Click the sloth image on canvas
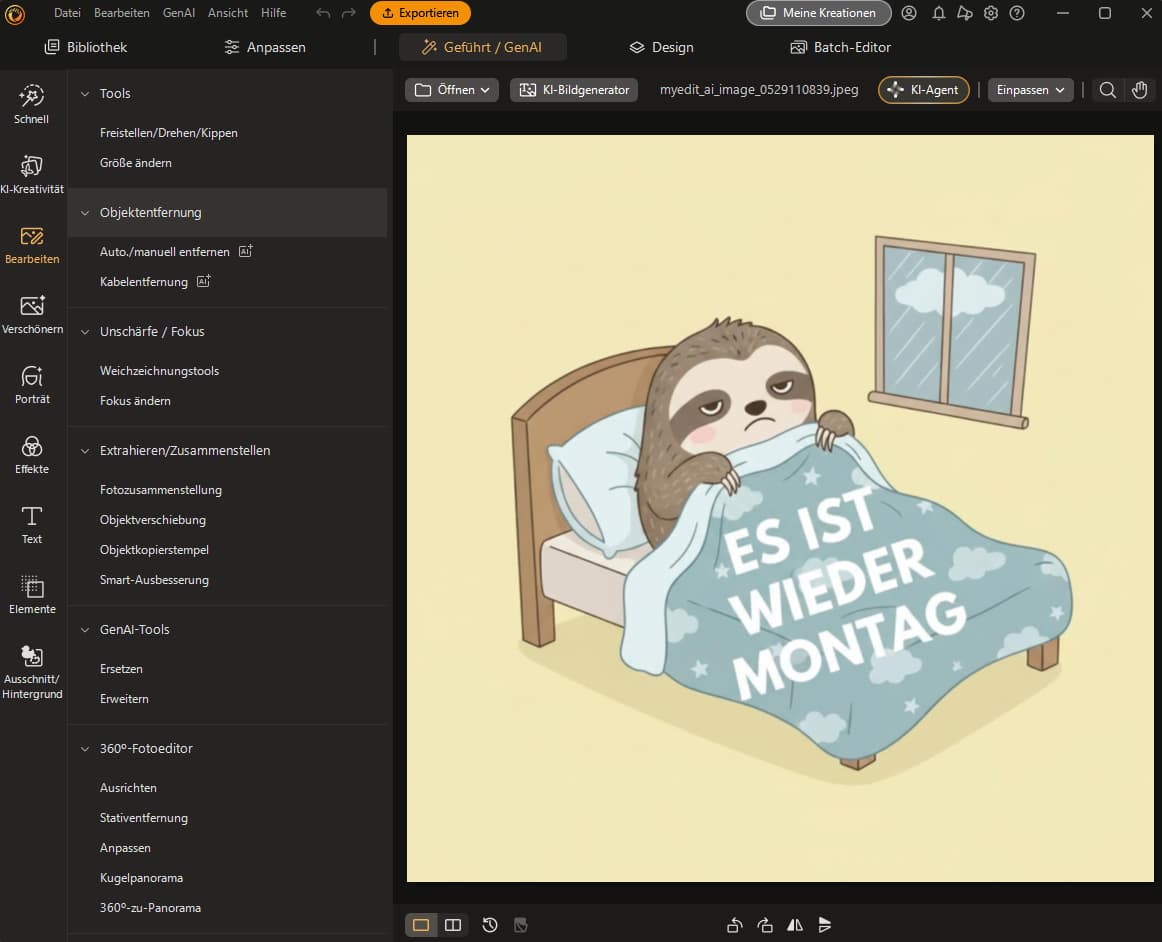 click(780, 508)
